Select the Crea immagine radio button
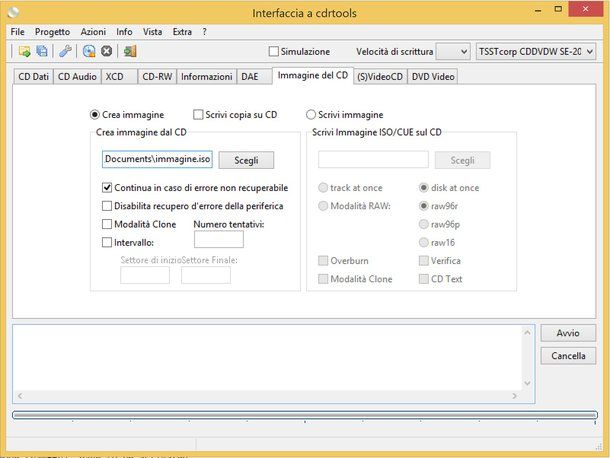 [95, 115]
